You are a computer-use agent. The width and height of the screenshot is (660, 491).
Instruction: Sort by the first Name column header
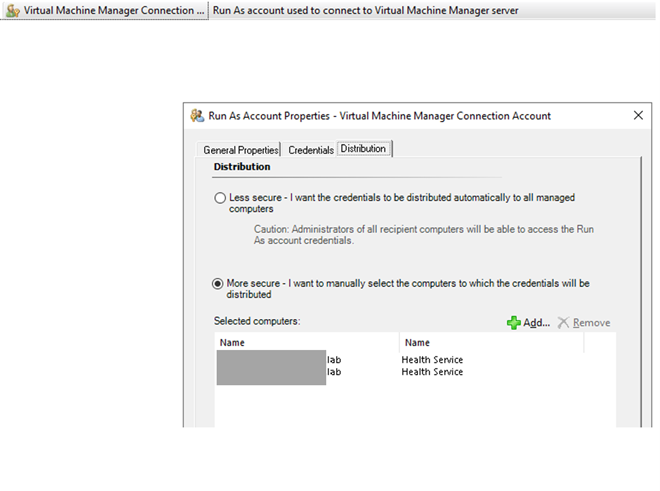click(x=307, y=343)
